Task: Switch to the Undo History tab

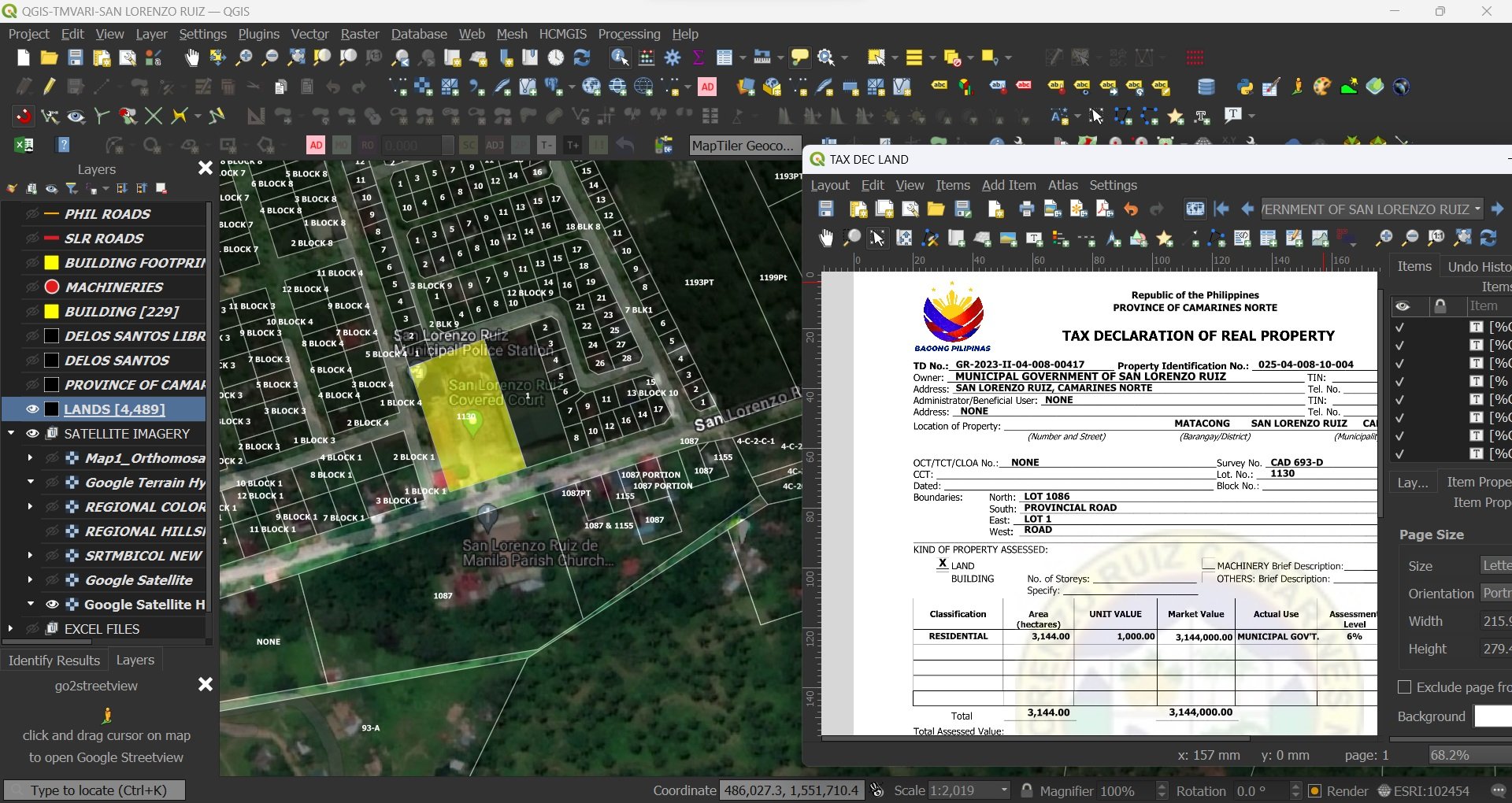Action: [x=1479, y=267]
